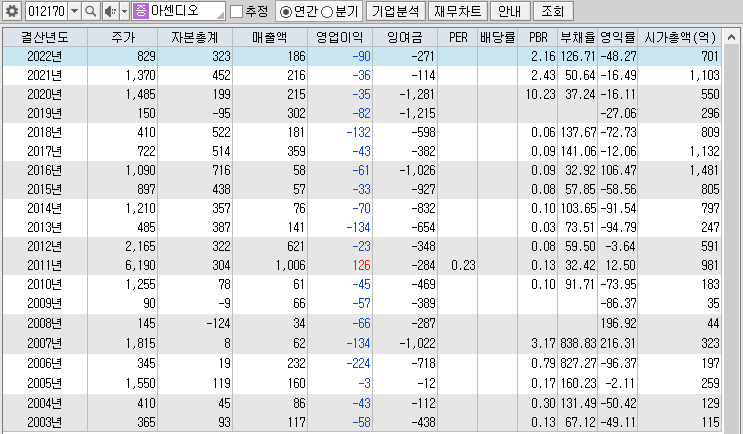Click the stock code input field 012170
Image resolution: width=743 pixels, height=434 pixels.
click(46, 11)
